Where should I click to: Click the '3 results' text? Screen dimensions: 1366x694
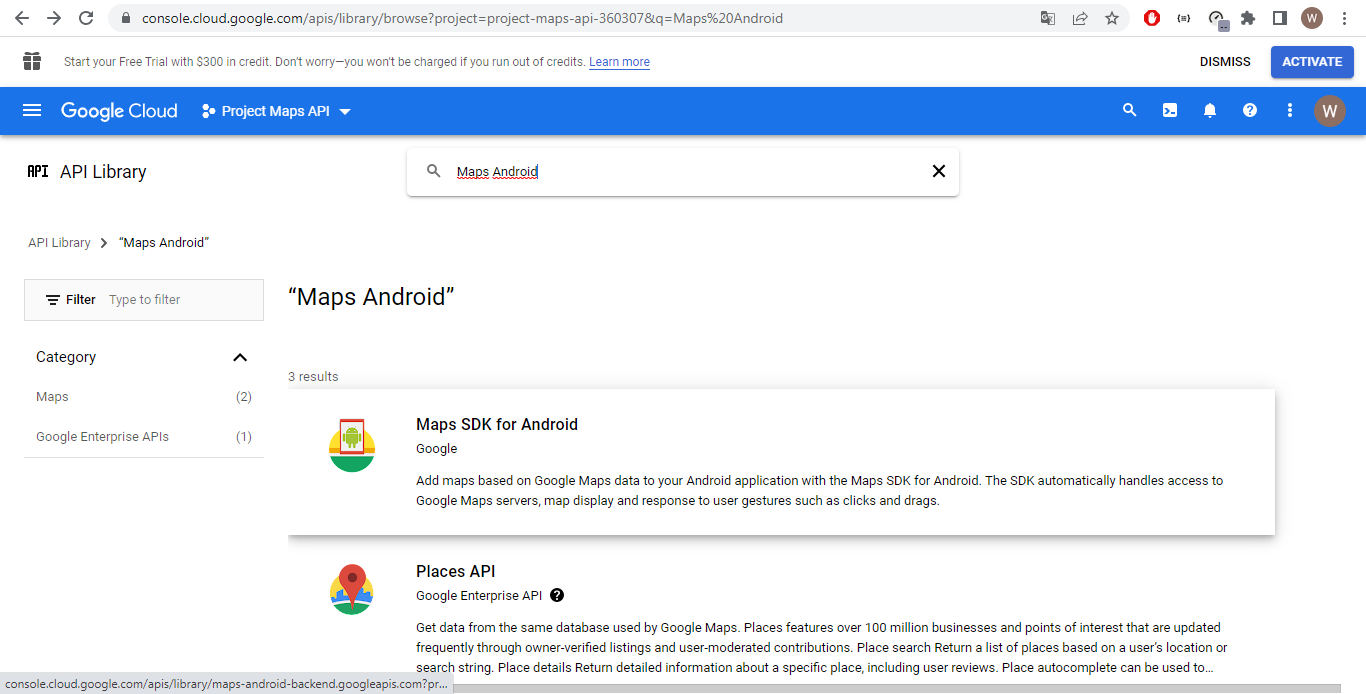coord(313,377)
